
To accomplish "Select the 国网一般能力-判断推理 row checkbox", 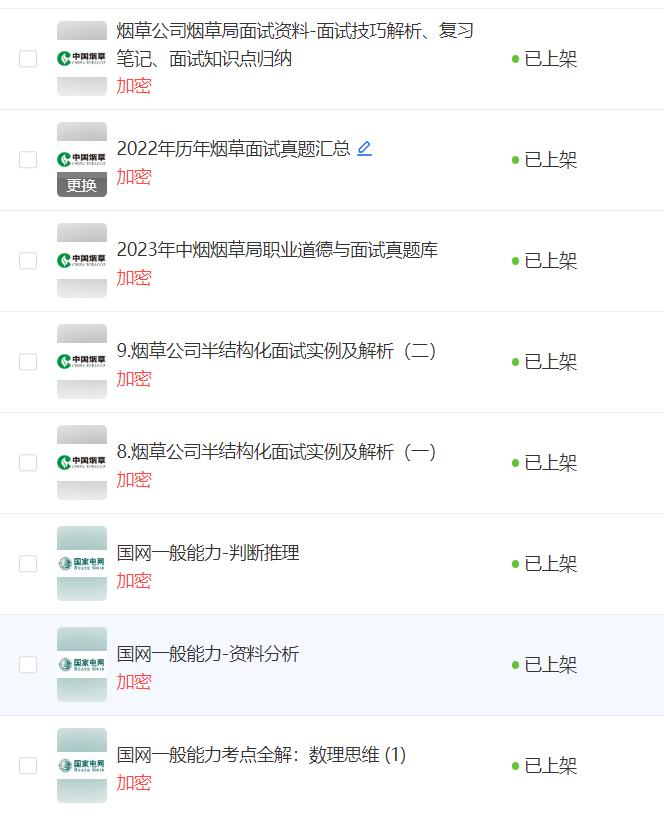I will [28, 564].
